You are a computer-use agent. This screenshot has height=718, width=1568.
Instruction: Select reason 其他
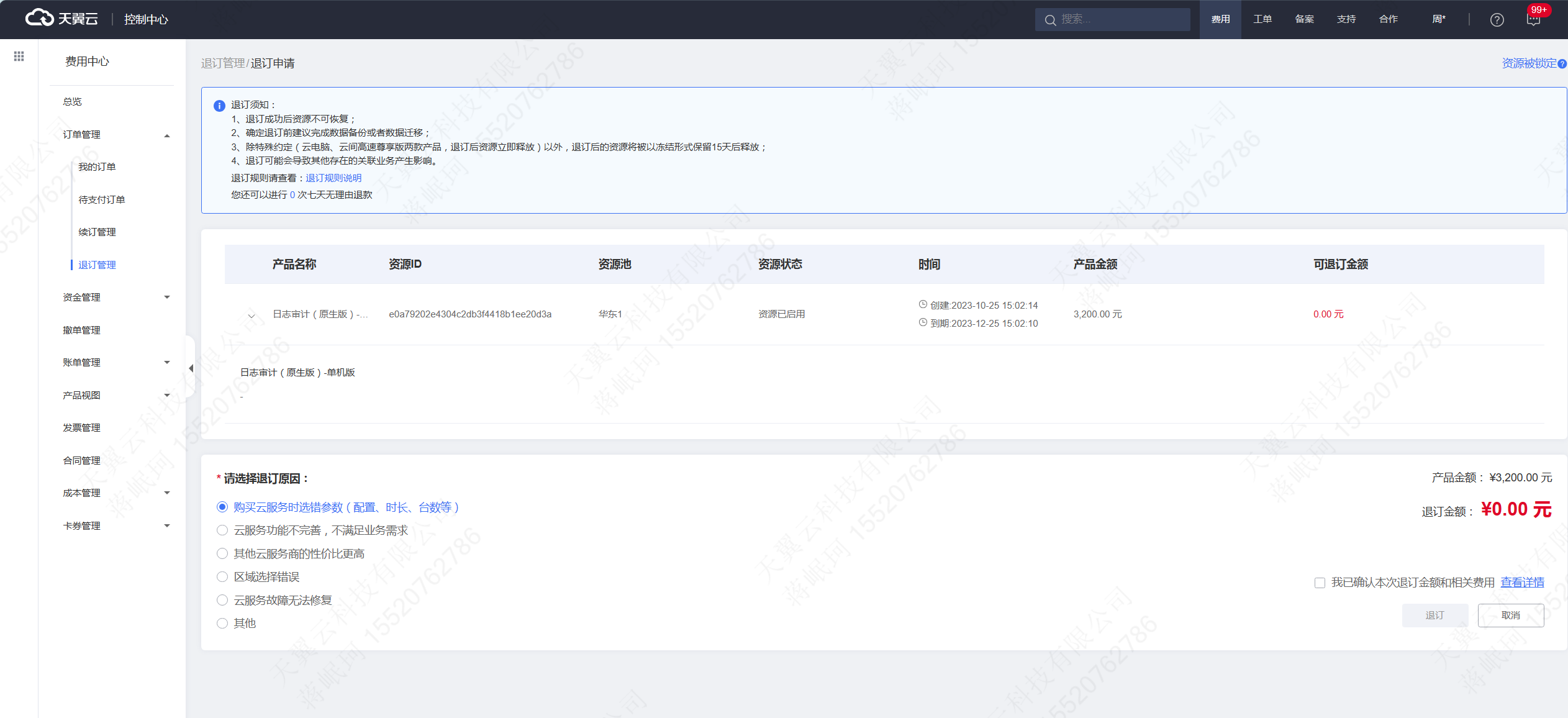[x=222, y=623]
